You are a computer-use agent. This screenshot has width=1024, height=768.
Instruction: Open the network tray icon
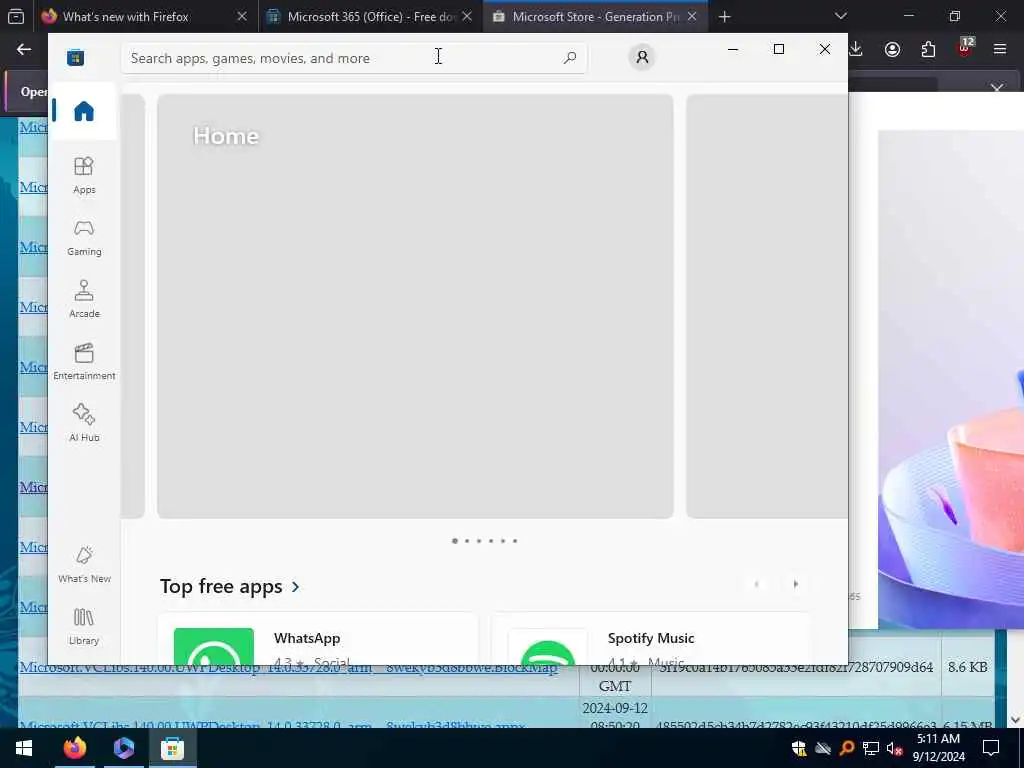871,748
